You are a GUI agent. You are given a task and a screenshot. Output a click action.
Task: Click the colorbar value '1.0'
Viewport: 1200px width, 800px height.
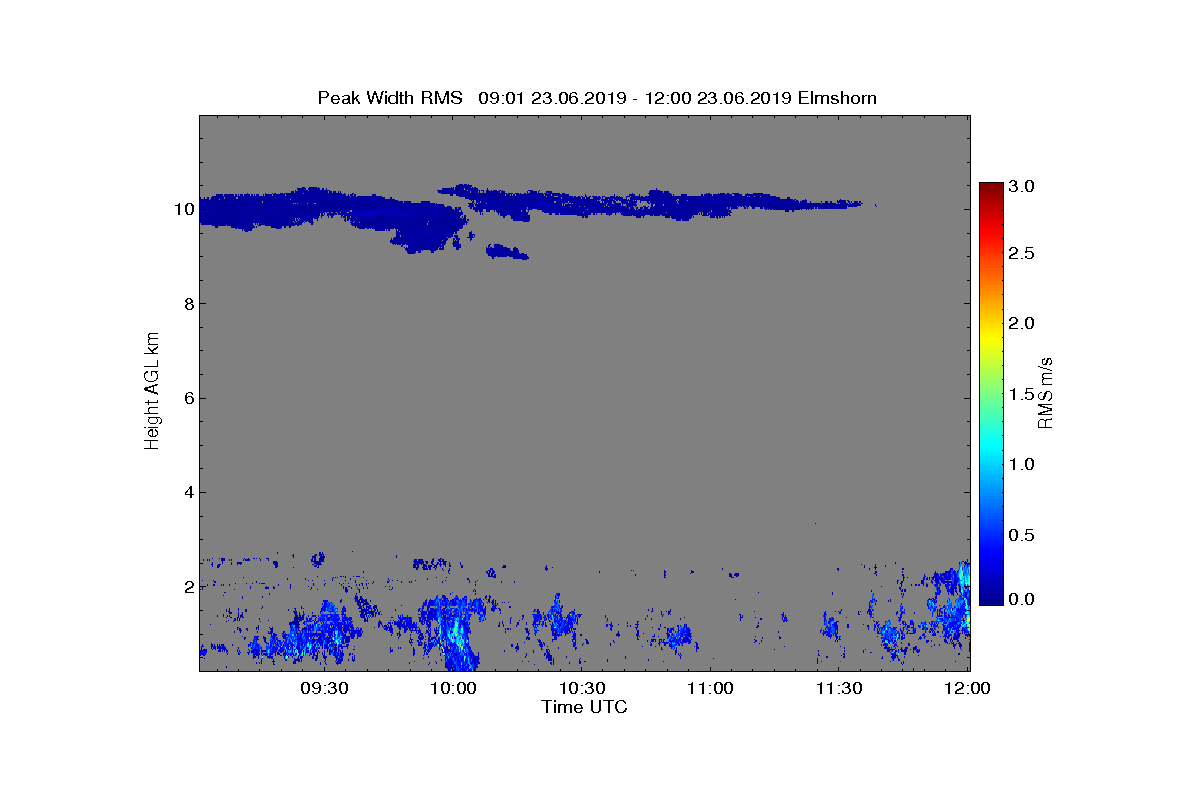click(x=1021, y=464)
